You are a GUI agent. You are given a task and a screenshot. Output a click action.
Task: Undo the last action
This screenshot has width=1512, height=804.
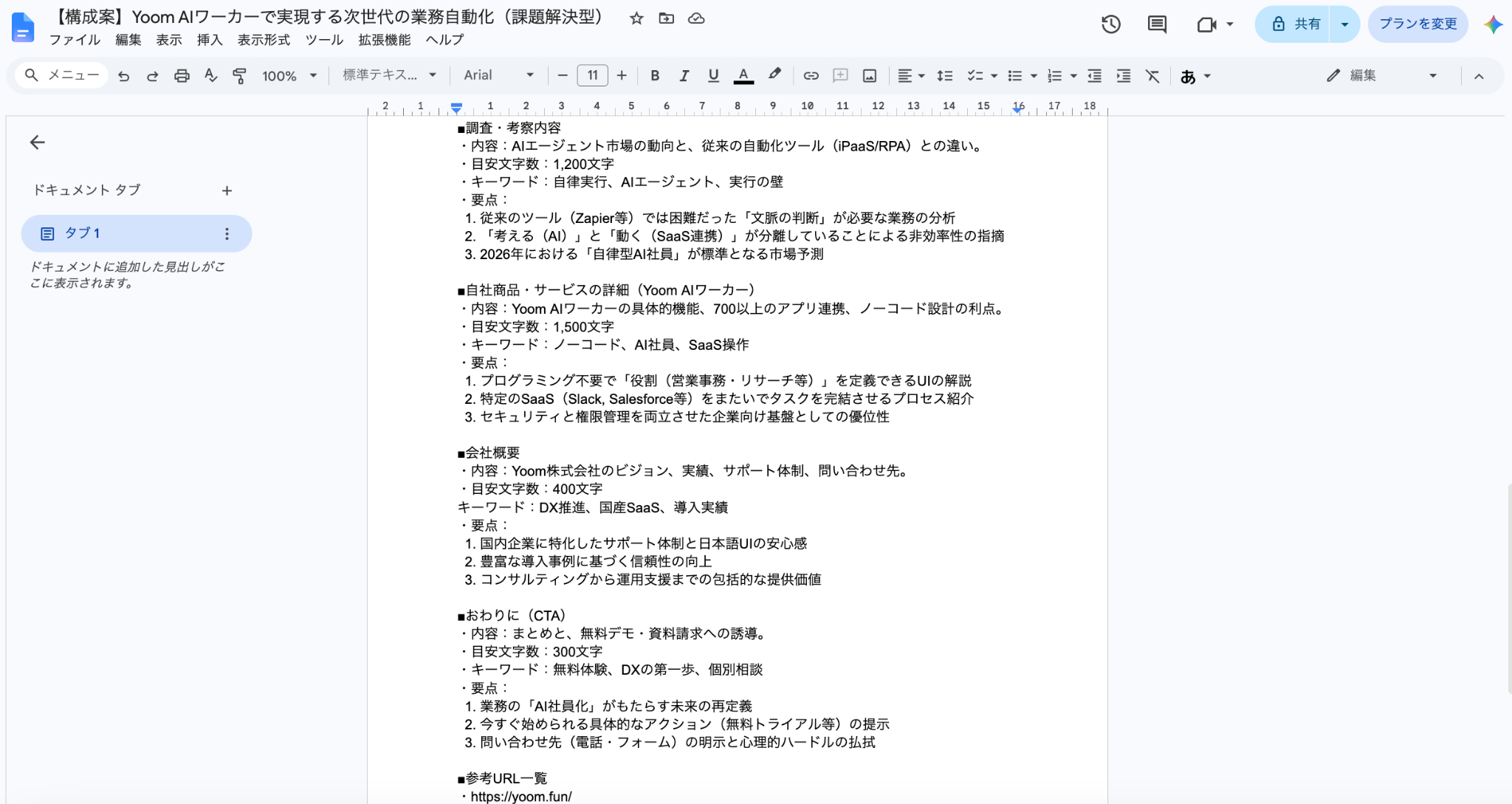[123, 75]
